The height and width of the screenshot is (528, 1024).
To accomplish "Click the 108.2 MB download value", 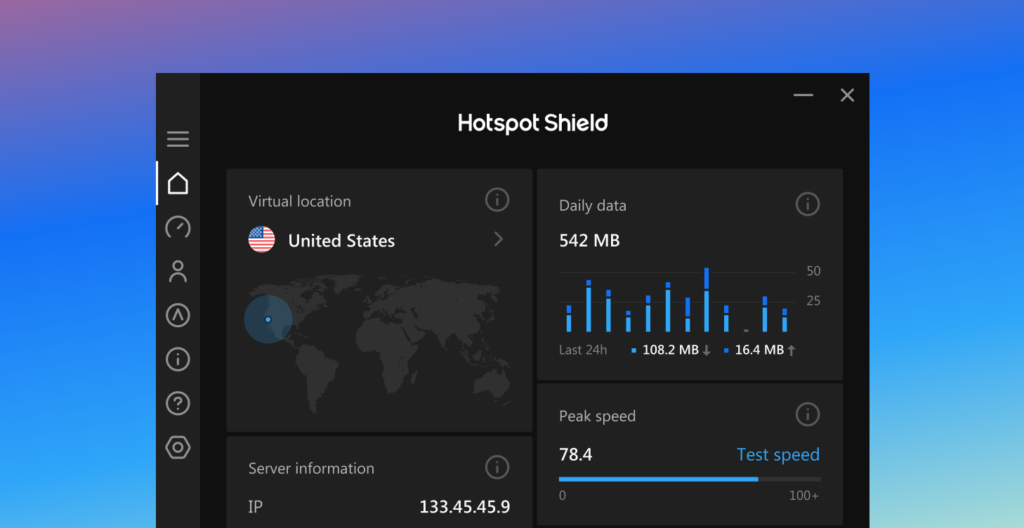I will coord(671,350).
